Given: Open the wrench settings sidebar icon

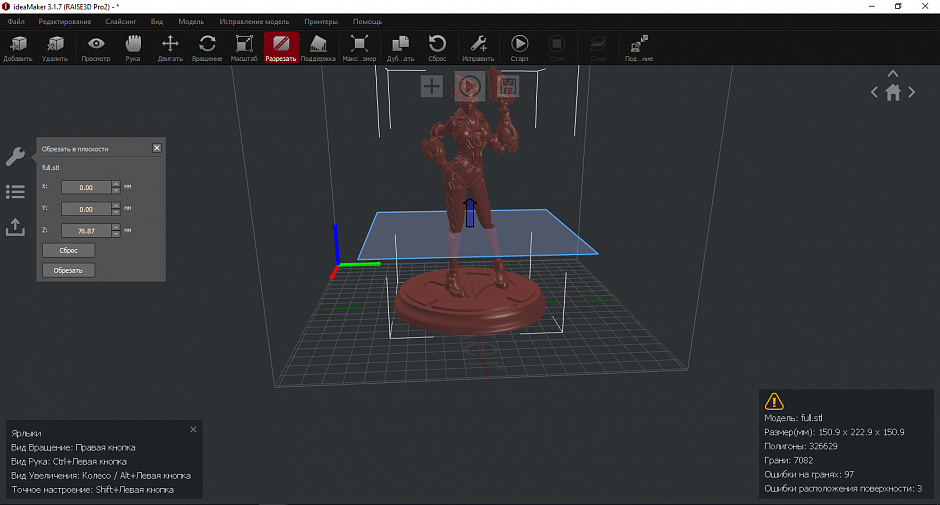Looking at the screenshot, I should [x=15, y=157].
